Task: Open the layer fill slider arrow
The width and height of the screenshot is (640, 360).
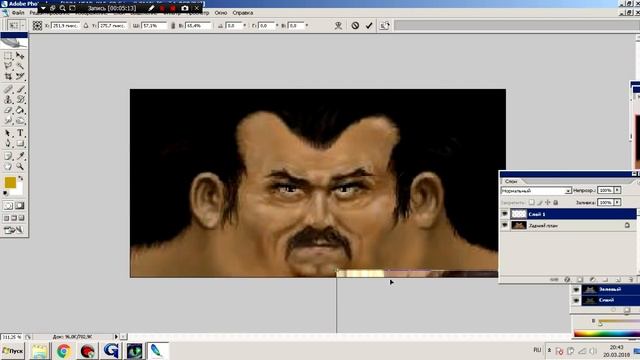Action: coord(617,202)
